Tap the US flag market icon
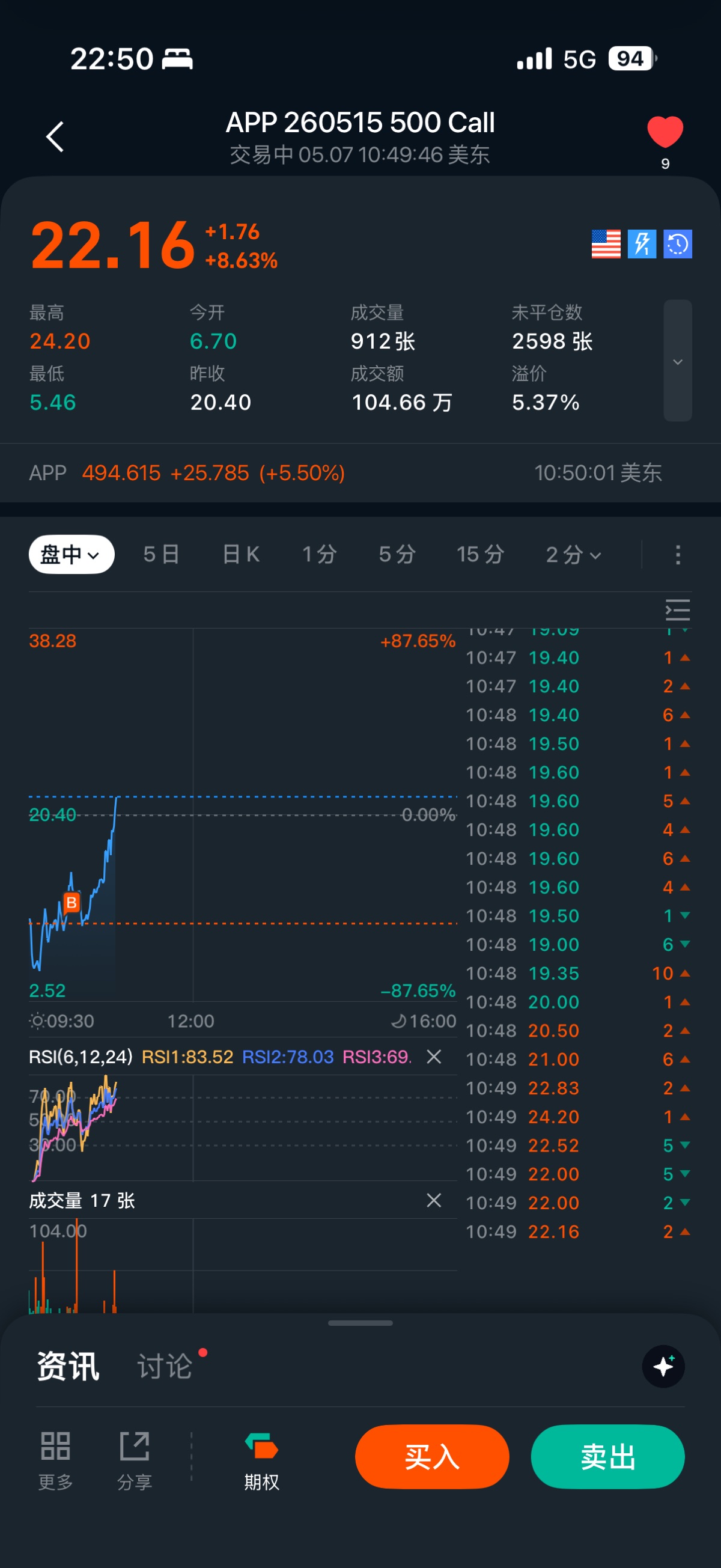The height and width of the screenshot is (1568, 721). (606, 244)
